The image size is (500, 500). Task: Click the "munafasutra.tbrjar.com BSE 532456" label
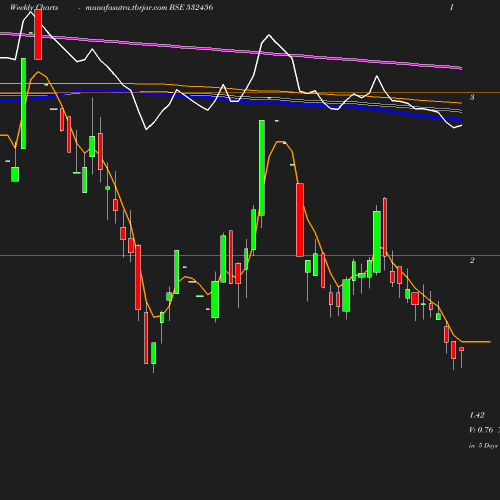pyautogui.click(x=149, y=7)
